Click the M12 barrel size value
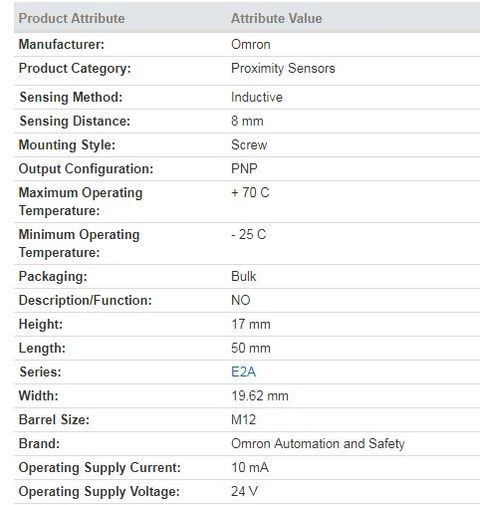480x505 pixels. tap(244, 419)
